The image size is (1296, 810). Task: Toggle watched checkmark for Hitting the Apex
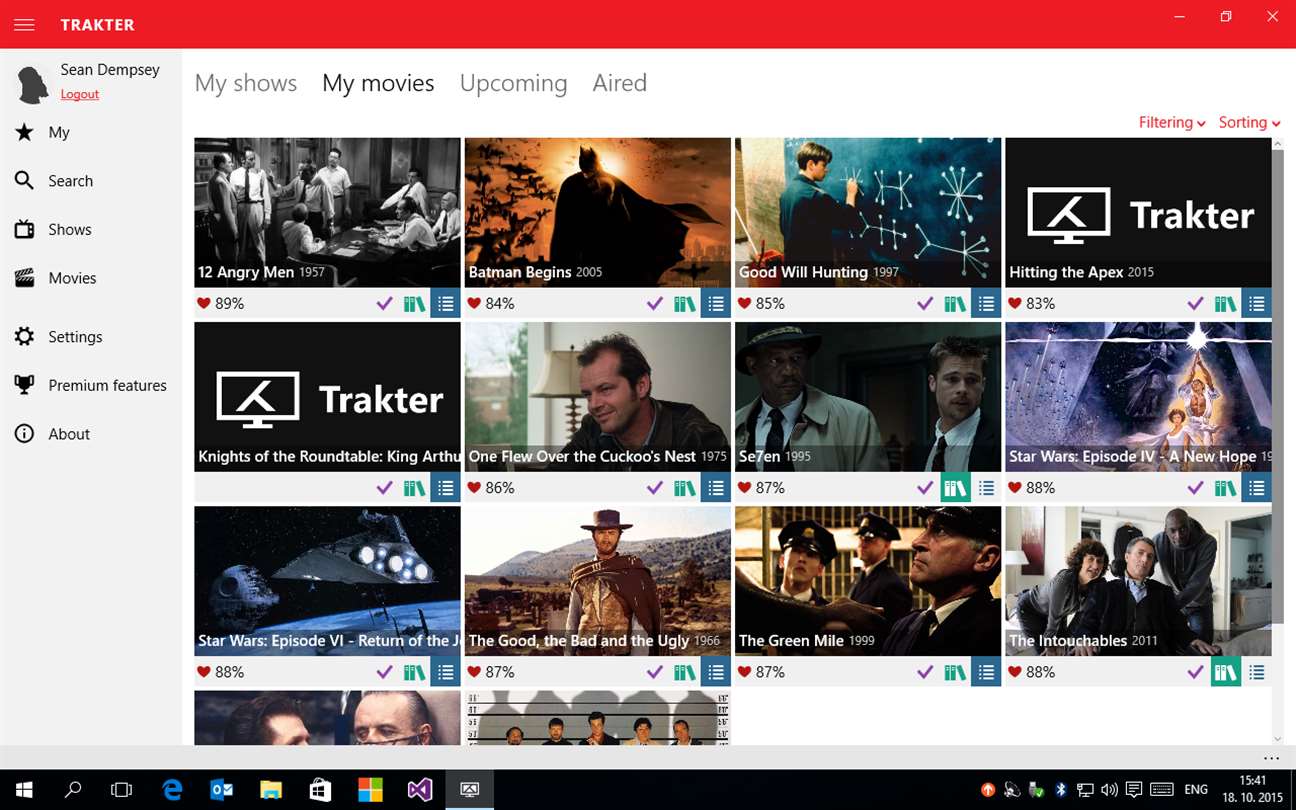click(1195, 304)
